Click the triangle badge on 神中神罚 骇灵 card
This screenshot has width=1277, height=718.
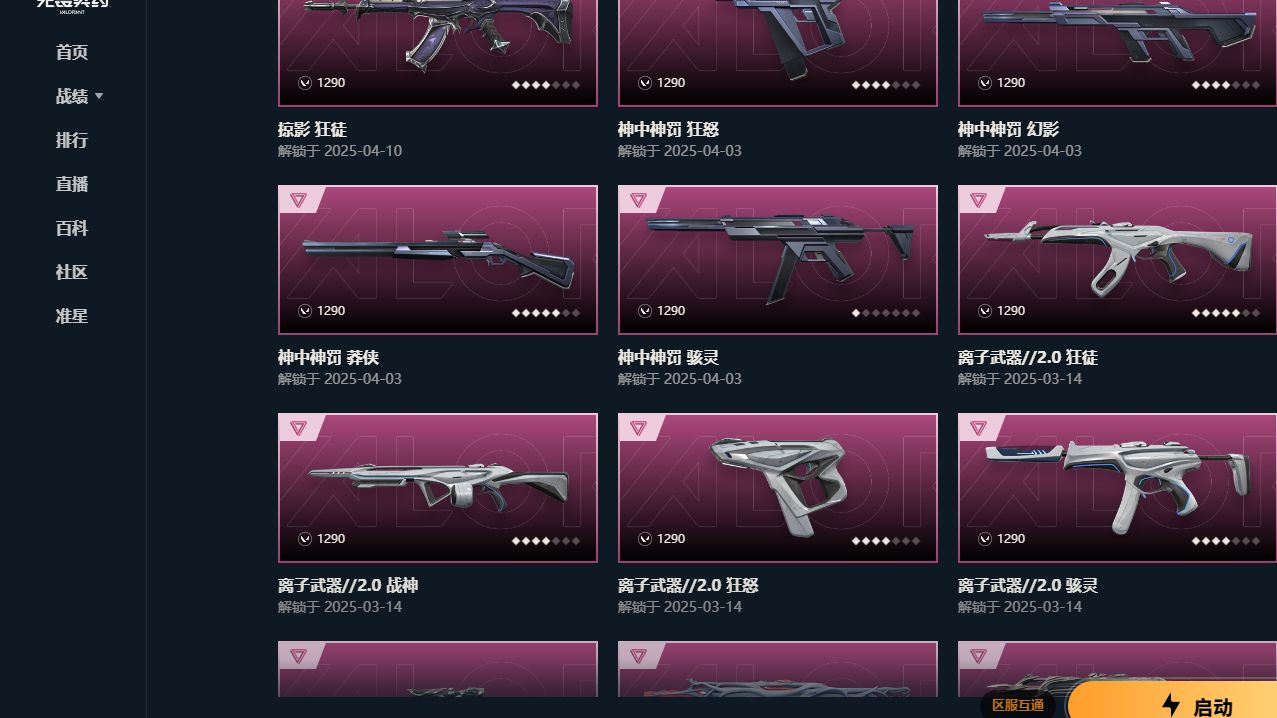pos(638,200)
